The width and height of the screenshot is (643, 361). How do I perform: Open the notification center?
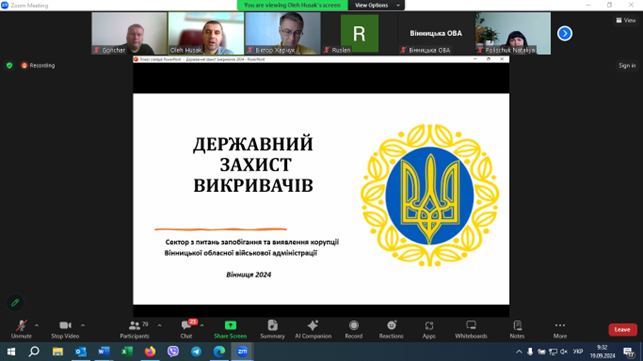[629, 352]
